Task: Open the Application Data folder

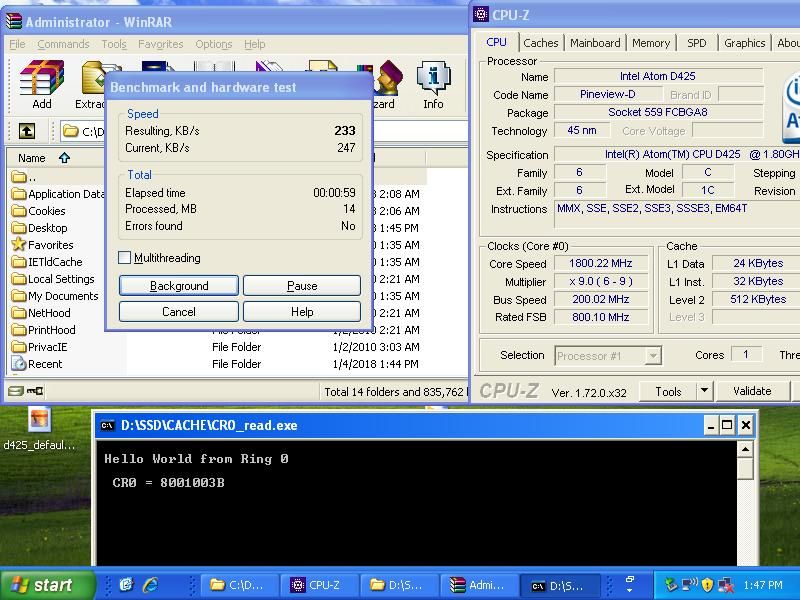Action: click(58, 194)
